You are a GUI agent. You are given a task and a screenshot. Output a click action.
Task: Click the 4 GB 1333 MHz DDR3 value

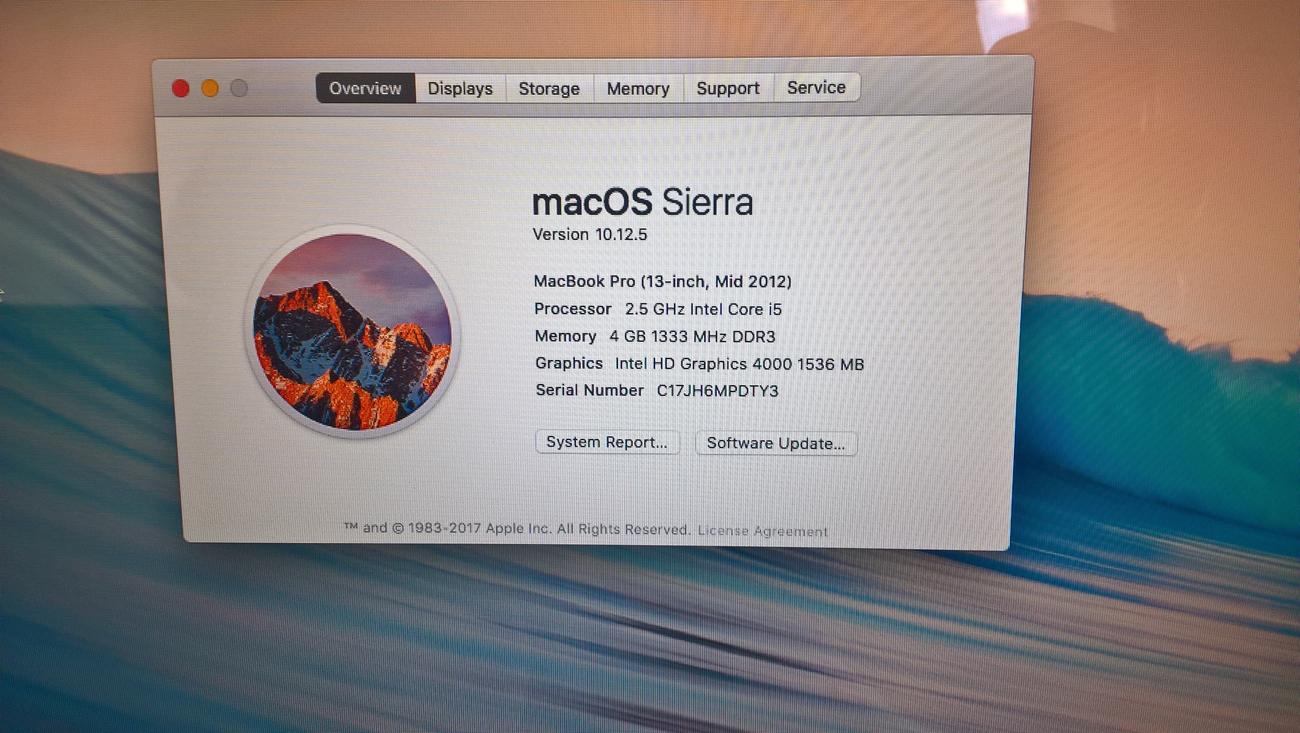click(x=692, y=336)
